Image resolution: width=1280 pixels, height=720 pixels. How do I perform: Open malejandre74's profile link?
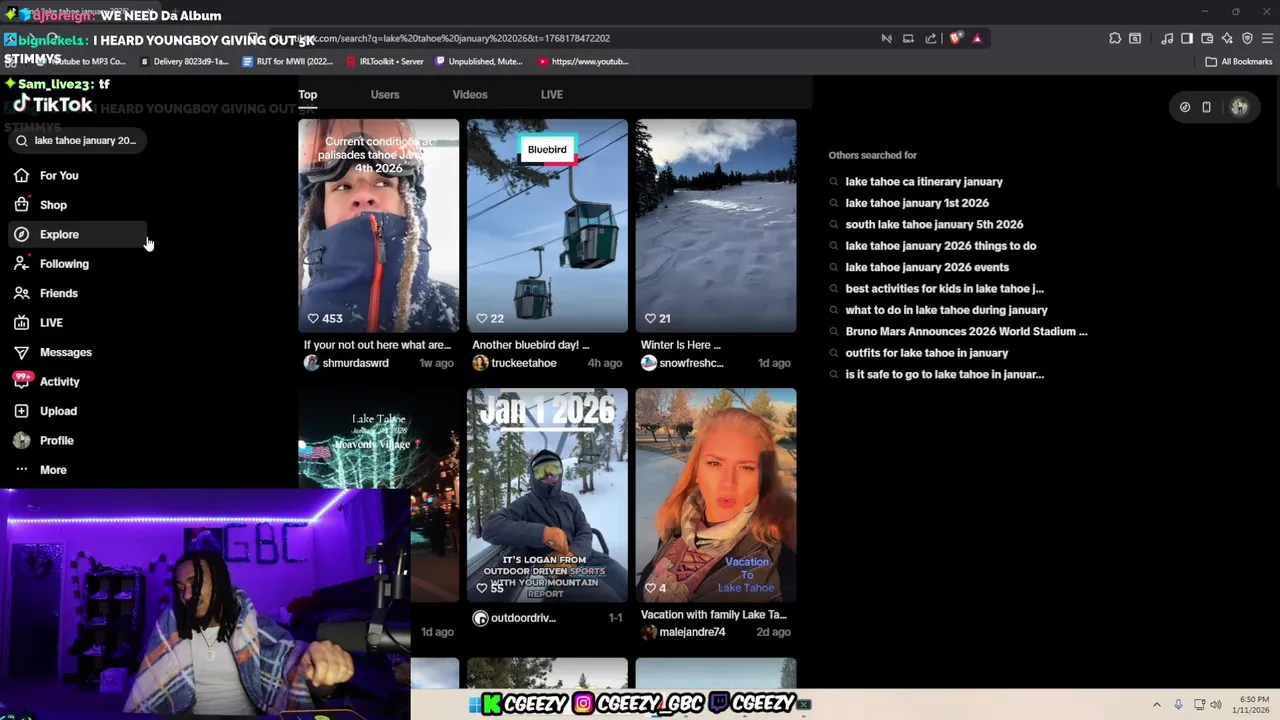coord(683,632)
